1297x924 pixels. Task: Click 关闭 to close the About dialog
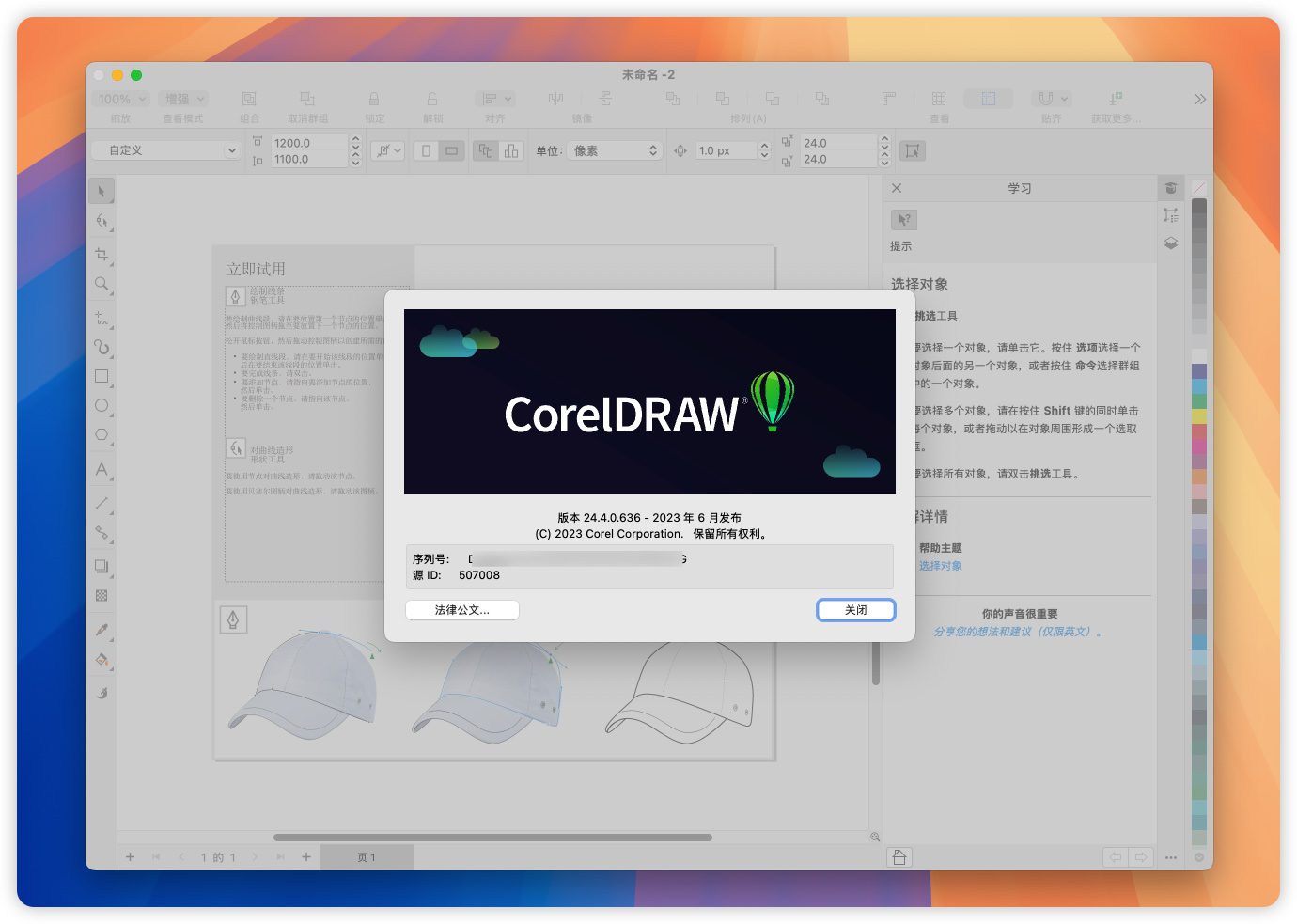pyautogui.click(x=855, y=610)
